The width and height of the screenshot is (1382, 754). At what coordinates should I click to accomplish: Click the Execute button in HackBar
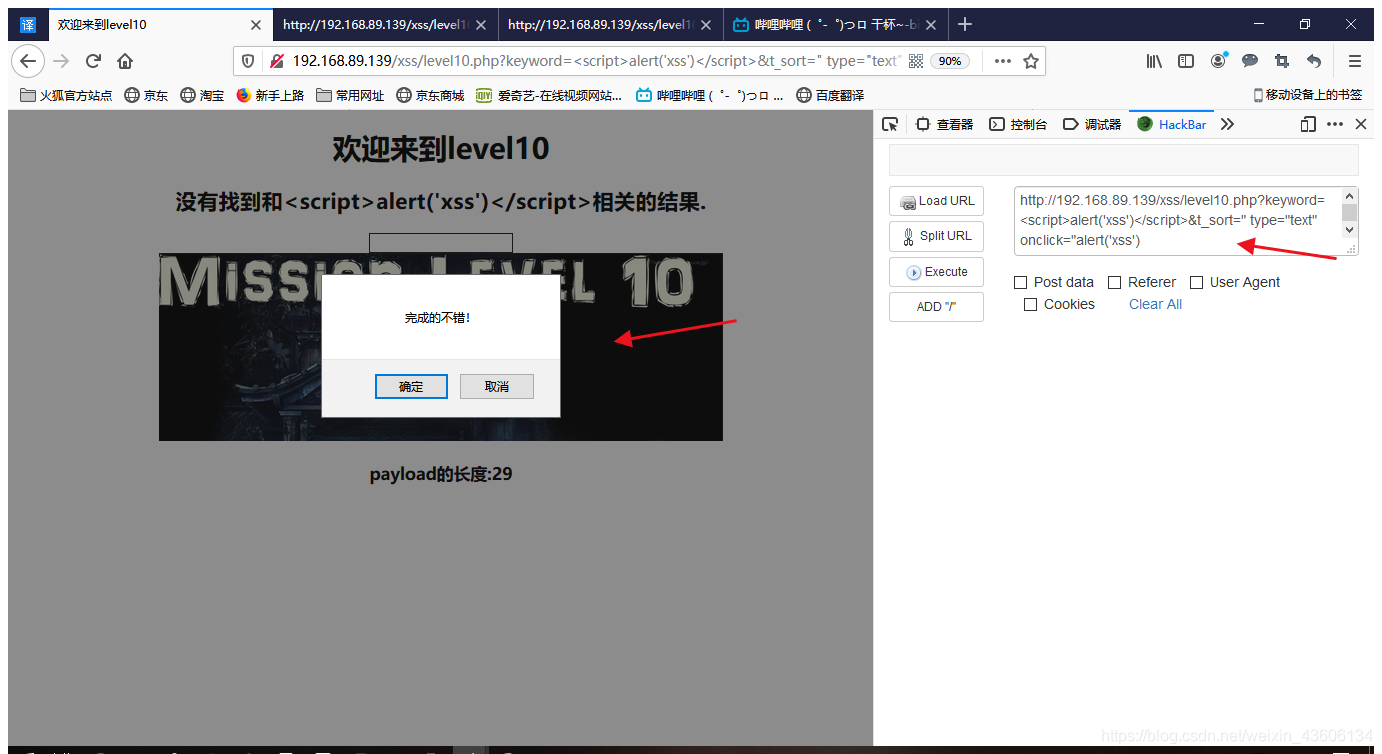[x=936, y=271]
